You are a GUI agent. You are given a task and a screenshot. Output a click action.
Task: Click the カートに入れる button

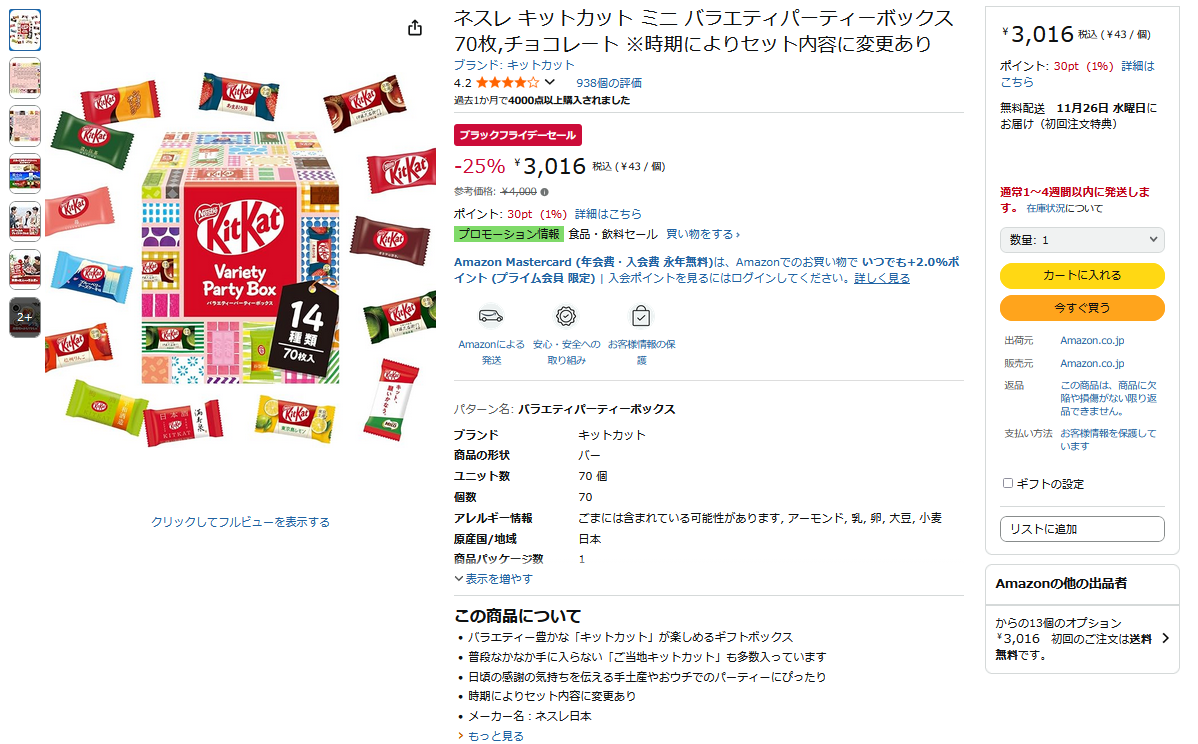pyautogui.click(x=1082, y=275)
